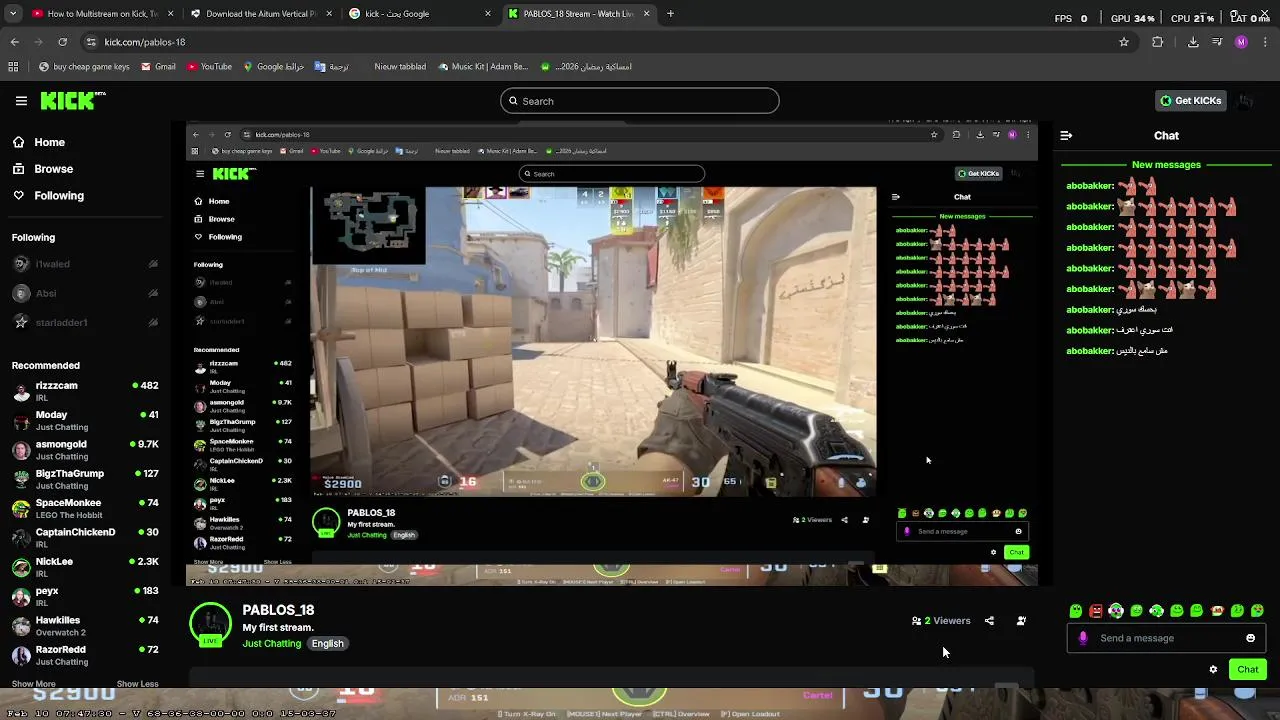Open recommended channel peyx

[85, 596]
